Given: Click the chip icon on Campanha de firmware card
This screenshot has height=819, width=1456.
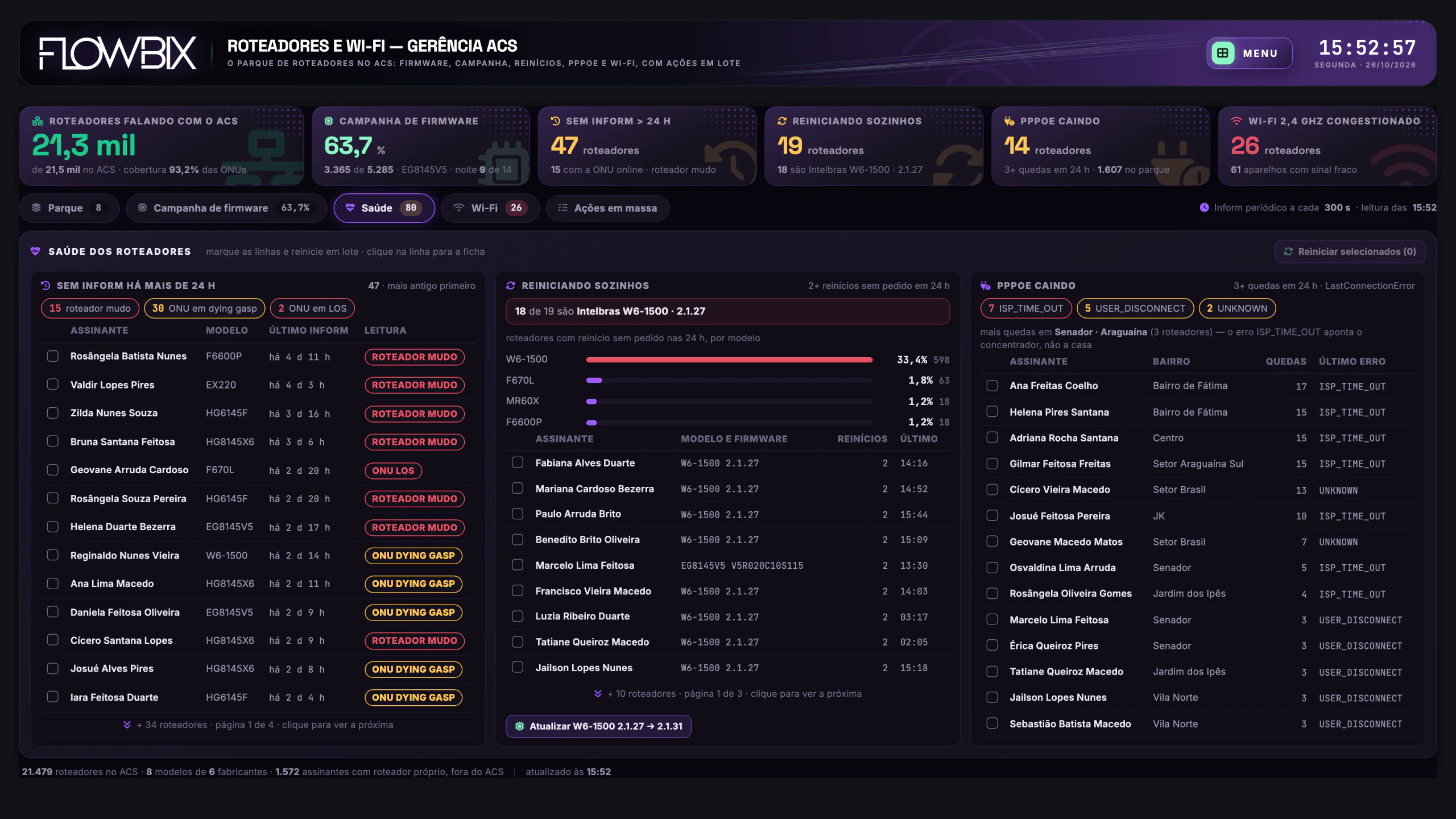Looking at the screenshot, I should [x=329, y=121].
